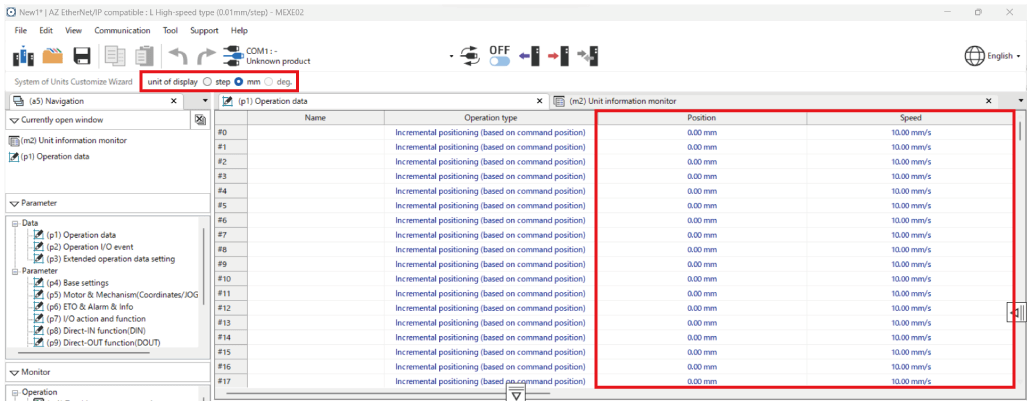
Task: Click the red arrow data writing icon
Action: click(x=559, y=56)
